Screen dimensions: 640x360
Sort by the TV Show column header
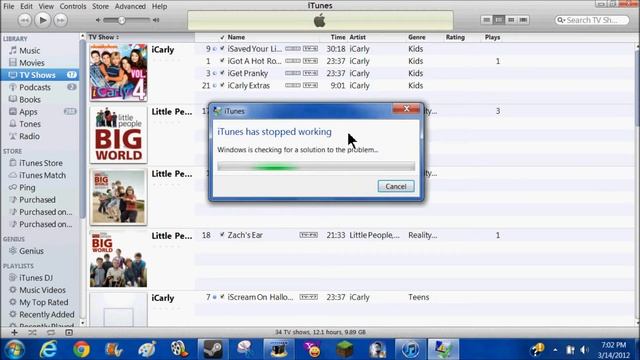pyautogui.click(x=141, y=37)
